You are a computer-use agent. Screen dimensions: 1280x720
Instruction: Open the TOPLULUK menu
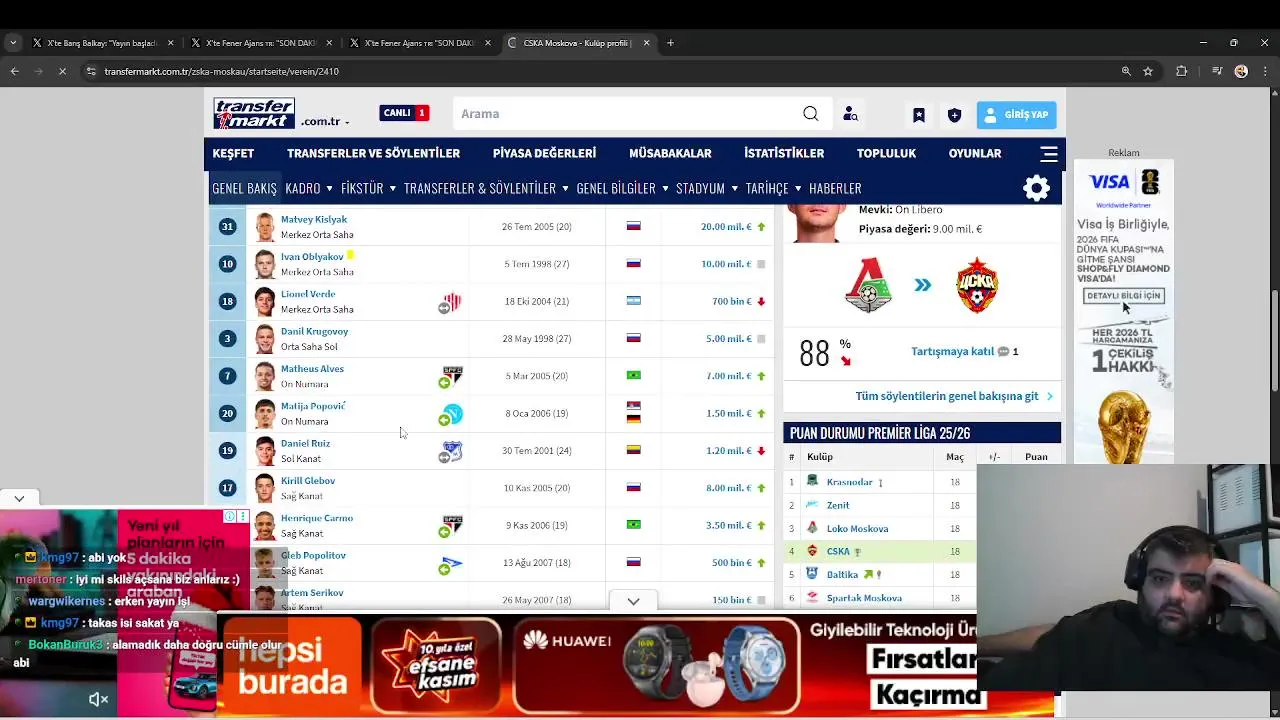click(886, 153)
